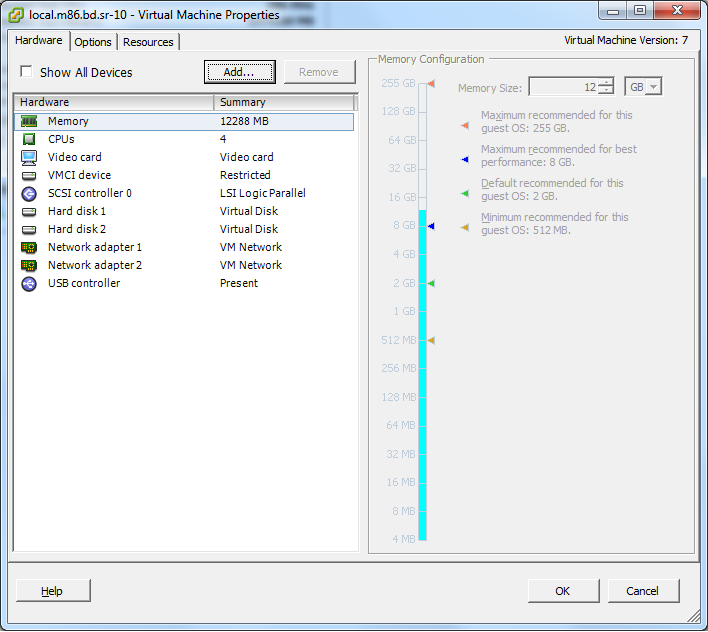Enable the Show All Devices checkbox
Image resolution: width=708 pixels, height=632 pixels.
click(x=27, y=72)
